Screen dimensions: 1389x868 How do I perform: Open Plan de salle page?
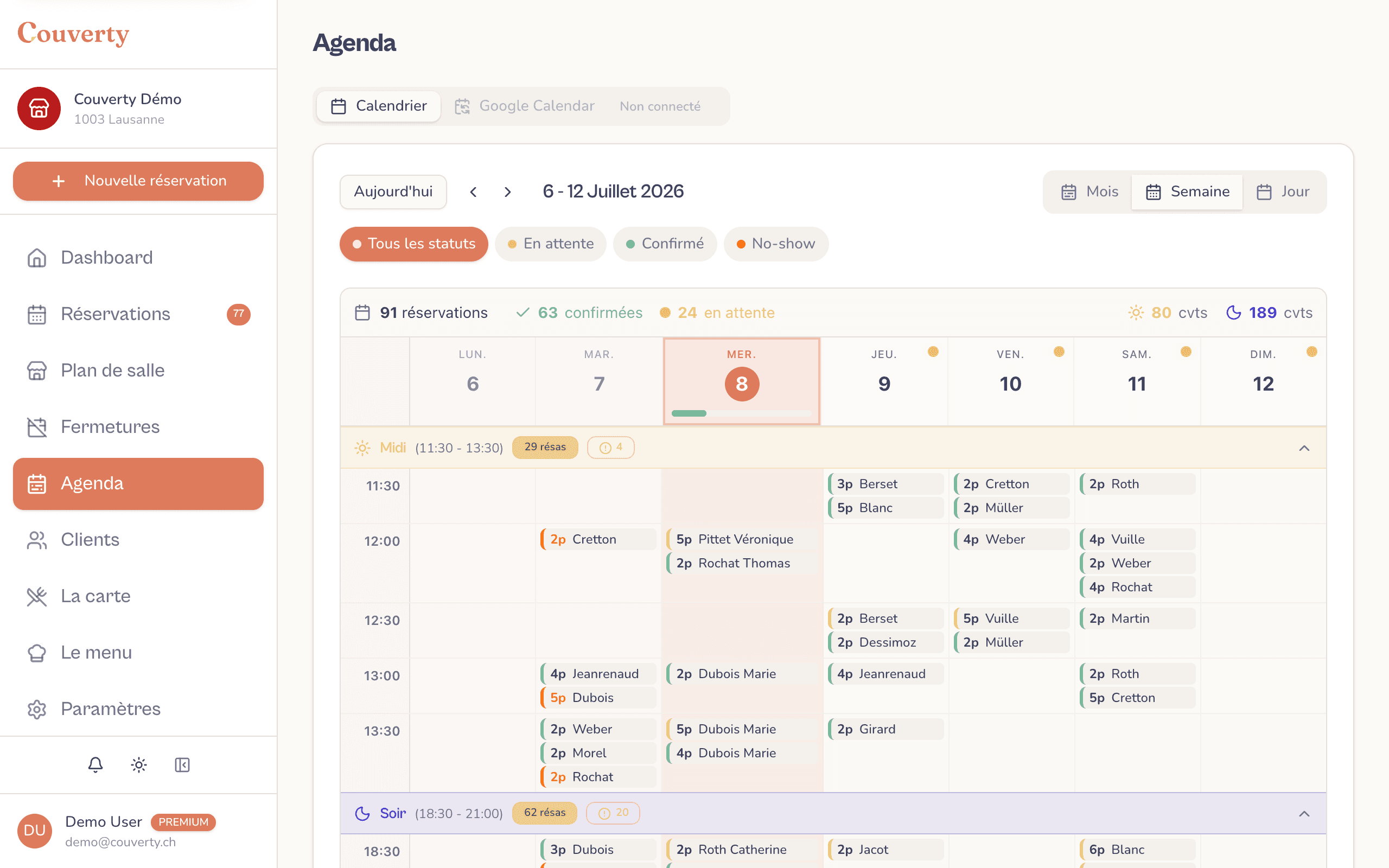tap(138, 371)
